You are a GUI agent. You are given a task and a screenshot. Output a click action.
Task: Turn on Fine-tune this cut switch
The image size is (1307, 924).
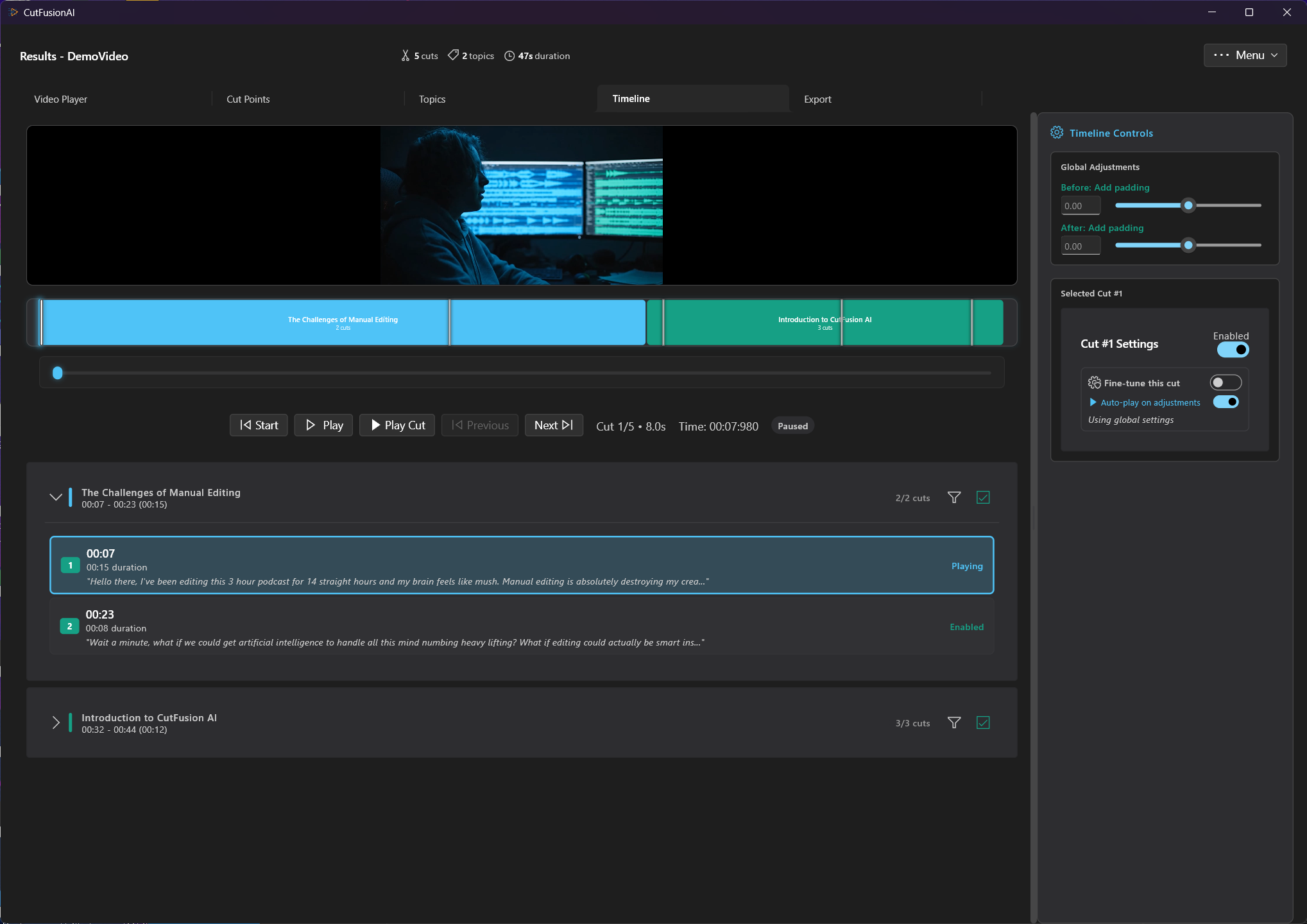coord(1225,382)
